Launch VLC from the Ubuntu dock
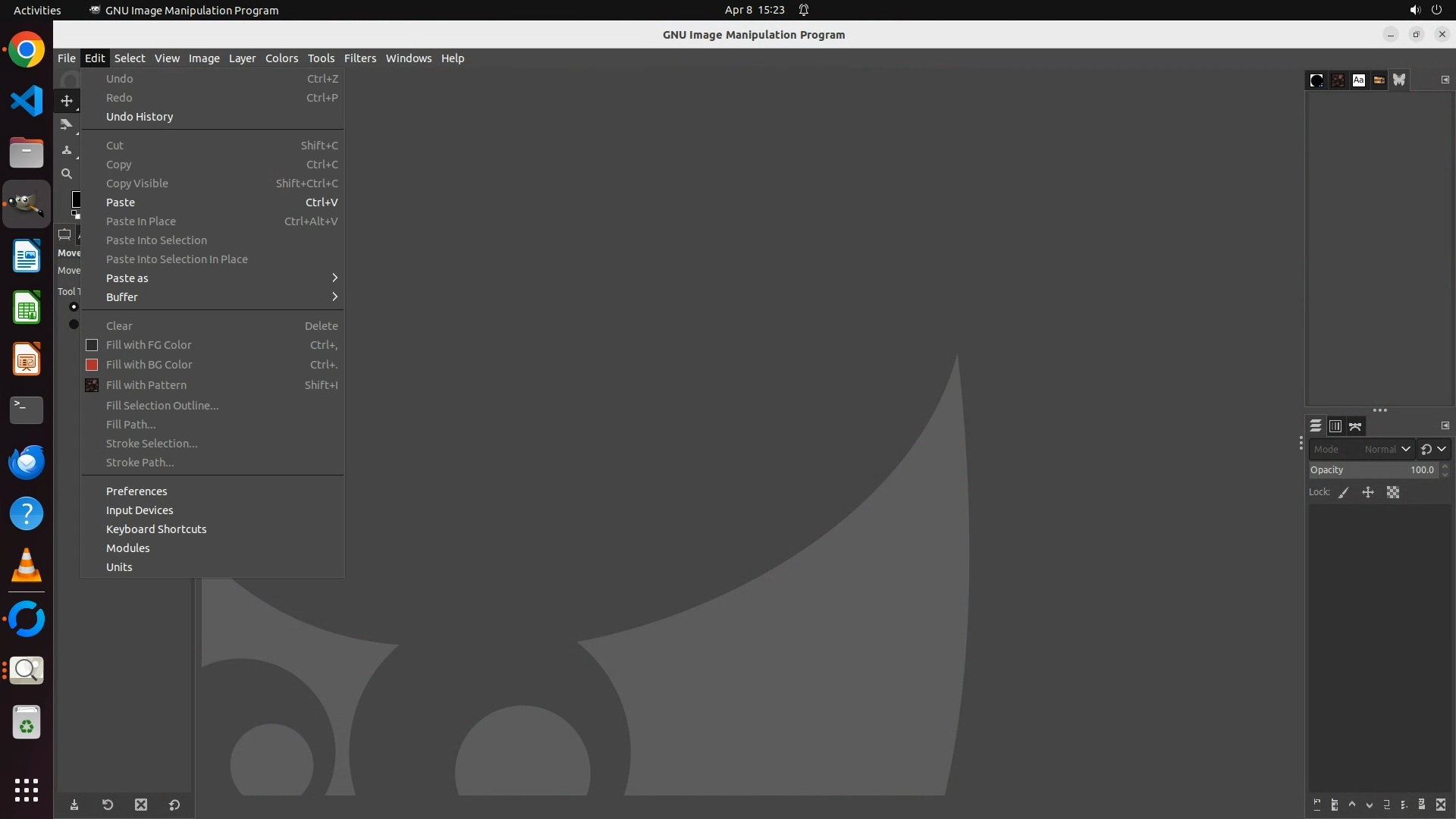The height and width of the screenshot is (819, 1456). (x=27, y=566)
